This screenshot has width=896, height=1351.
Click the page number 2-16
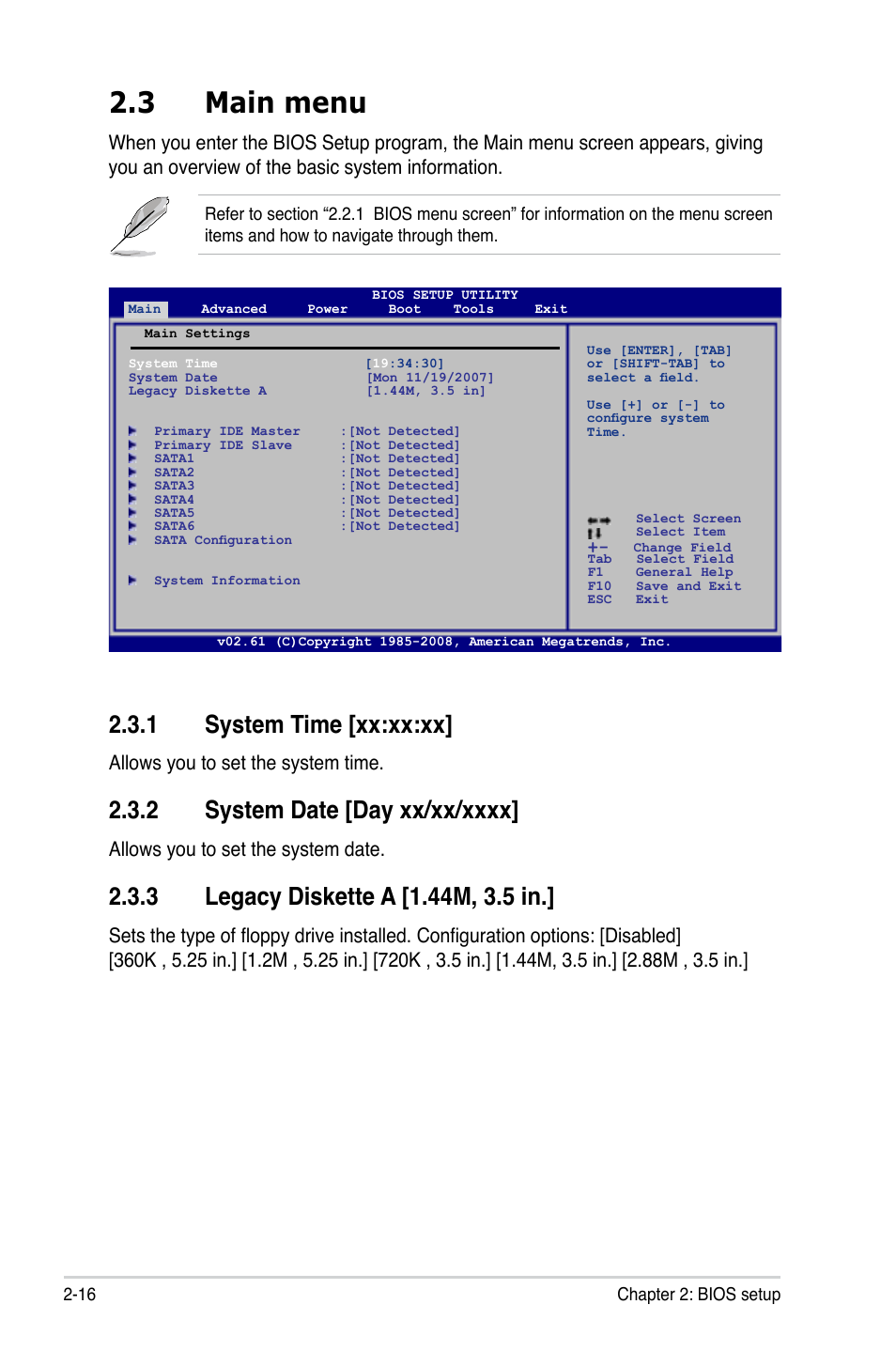point(80,1295)
